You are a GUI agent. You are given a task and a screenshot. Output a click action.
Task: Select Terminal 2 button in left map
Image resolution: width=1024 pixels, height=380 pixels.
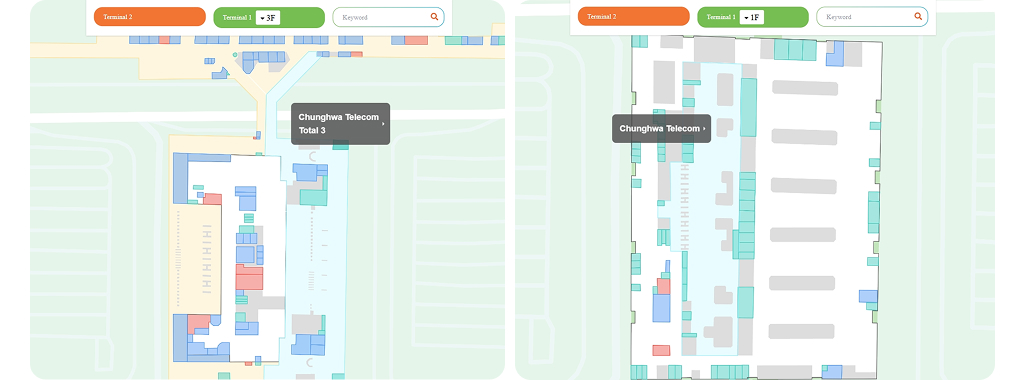[150, 17]
